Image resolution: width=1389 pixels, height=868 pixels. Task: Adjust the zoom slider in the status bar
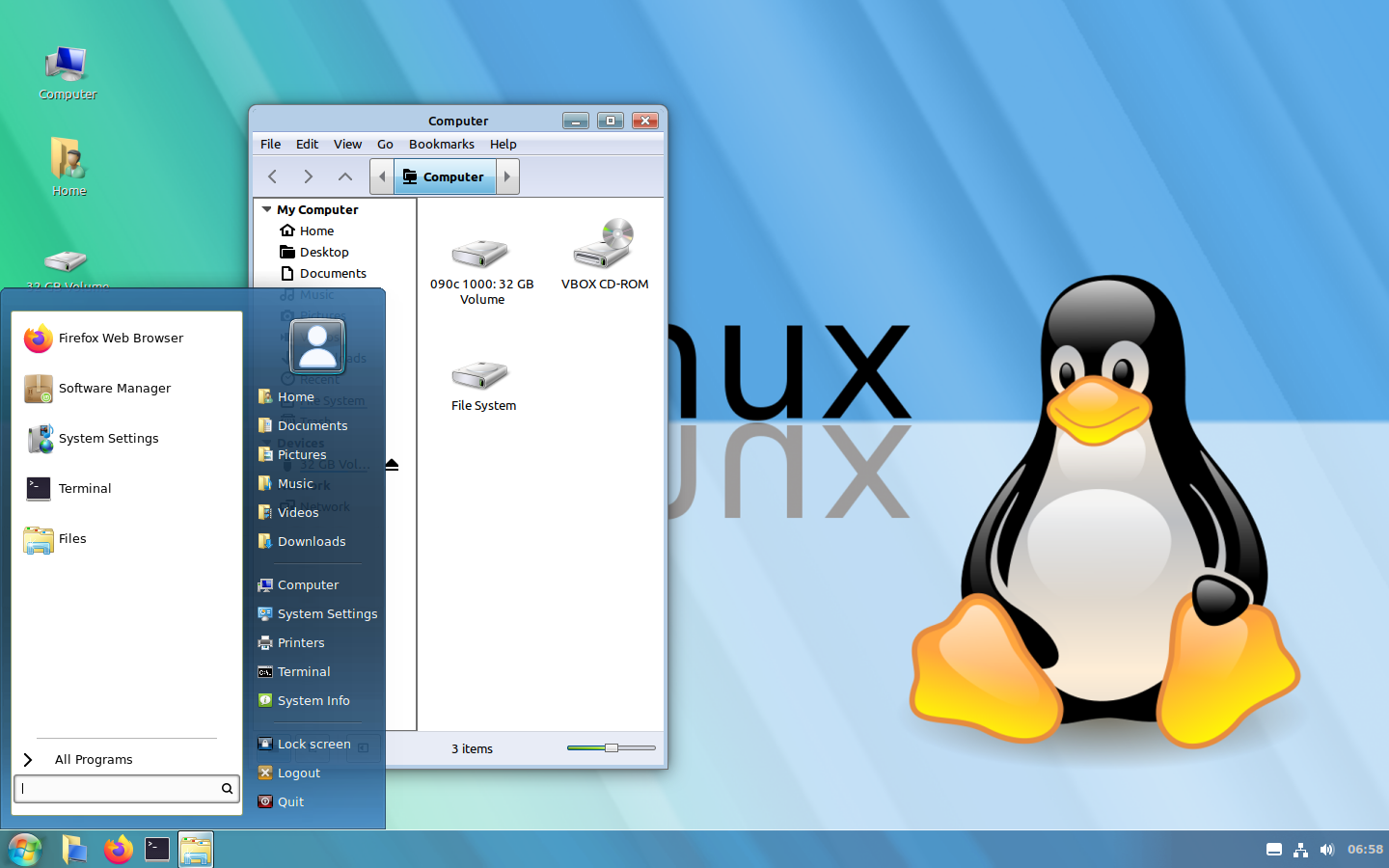[x=612, y=748]
